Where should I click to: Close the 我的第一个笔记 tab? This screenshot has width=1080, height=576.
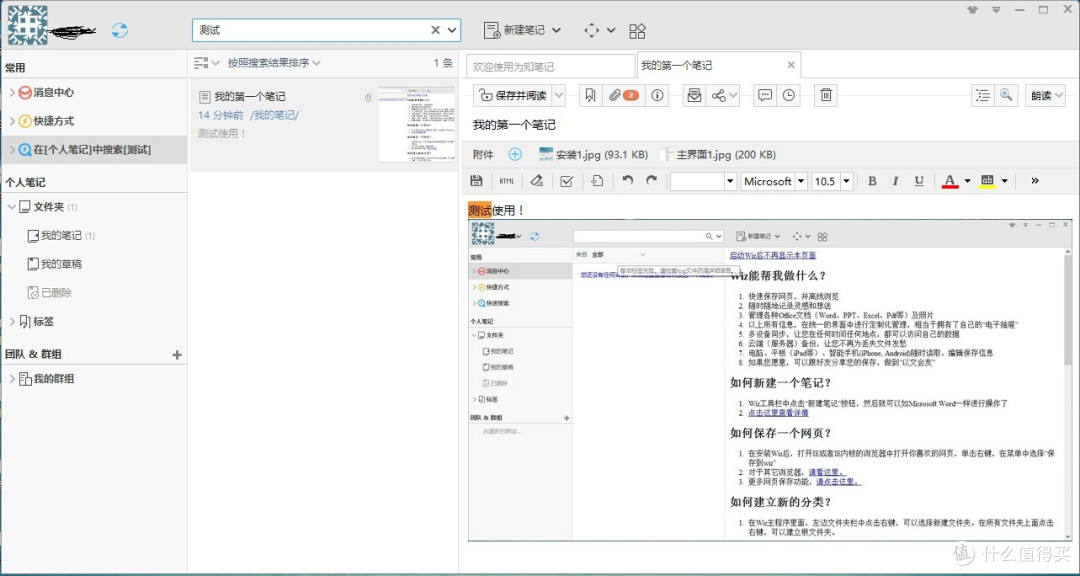(x=791, y=65)
